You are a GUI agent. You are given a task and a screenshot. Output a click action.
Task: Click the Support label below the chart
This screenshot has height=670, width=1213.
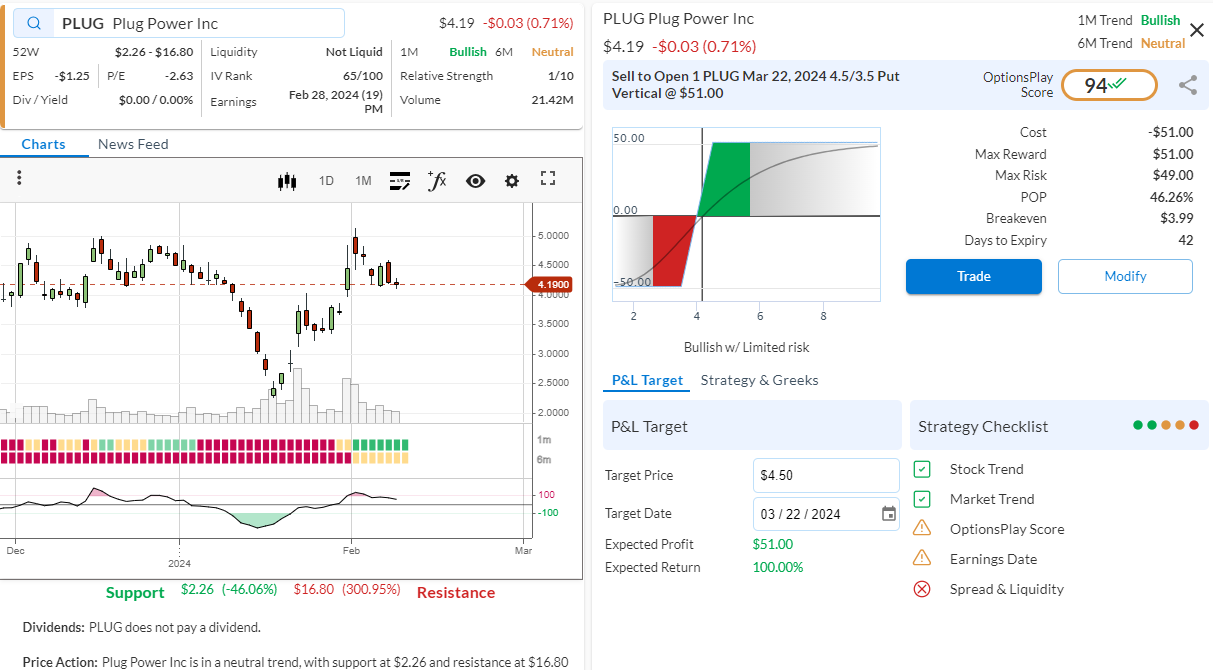coord(135,592)
